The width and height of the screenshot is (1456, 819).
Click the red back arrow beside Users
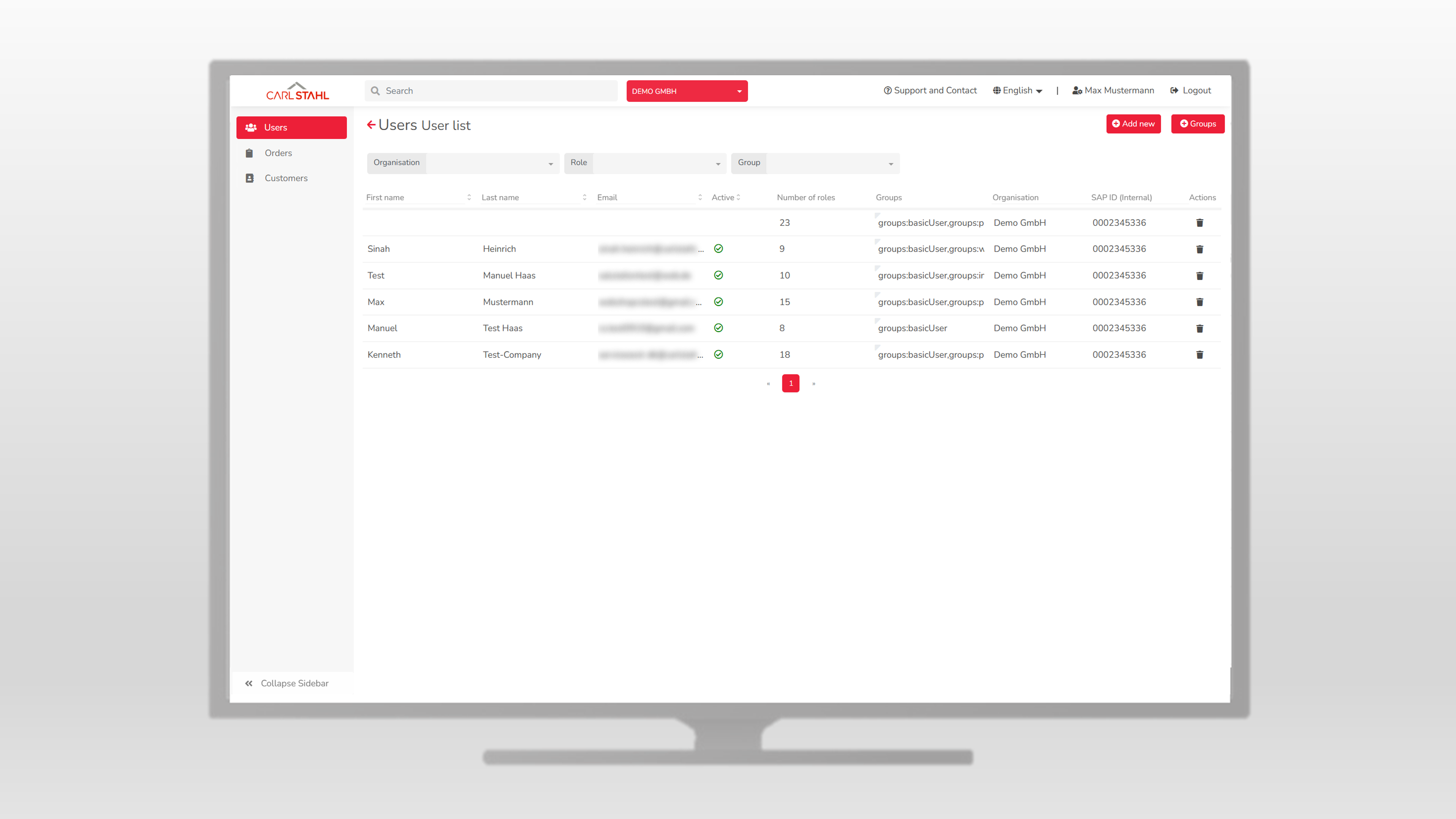[x=371, y=125]
